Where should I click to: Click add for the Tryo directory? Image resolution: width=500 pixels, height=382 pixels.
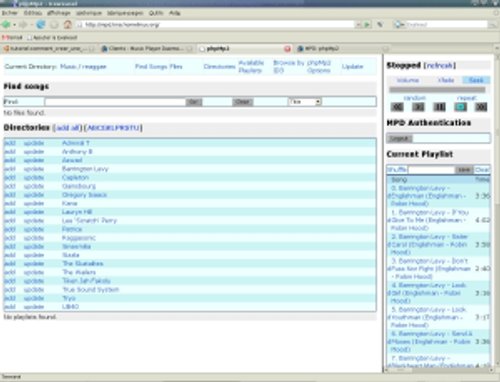tap(10, 298)
